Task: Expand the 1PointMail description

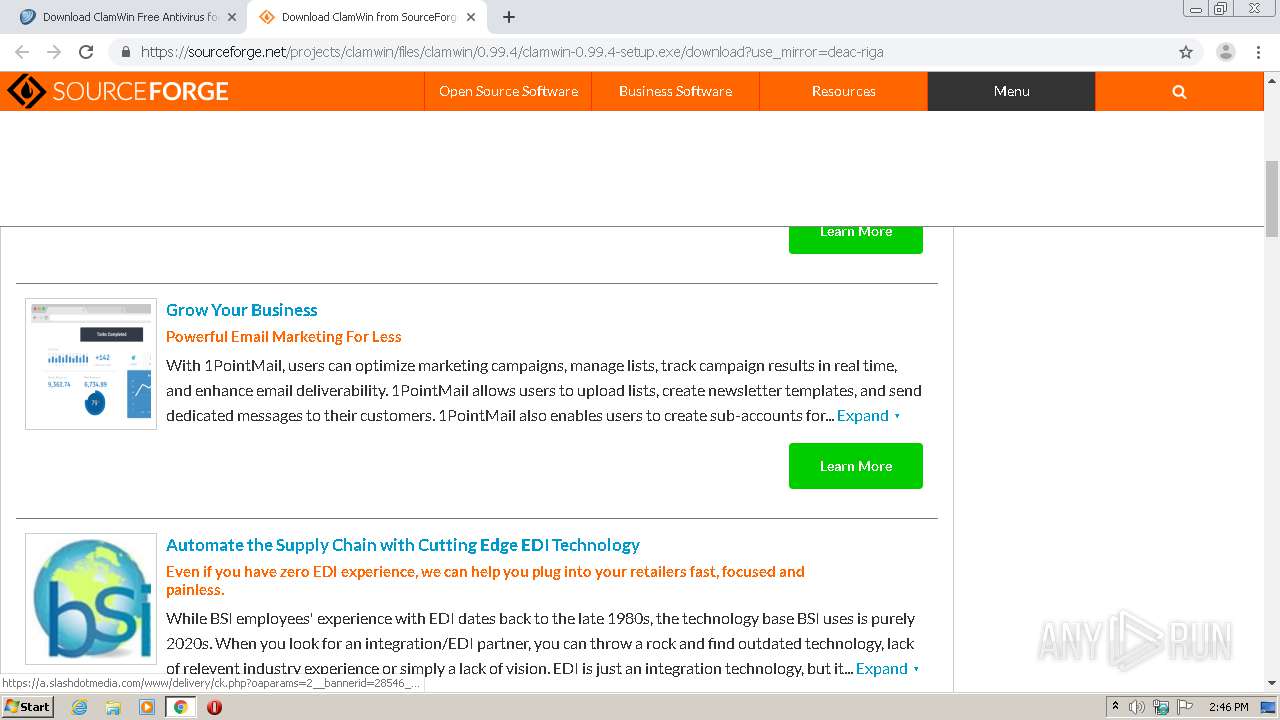Action: [x=869, y=415]
